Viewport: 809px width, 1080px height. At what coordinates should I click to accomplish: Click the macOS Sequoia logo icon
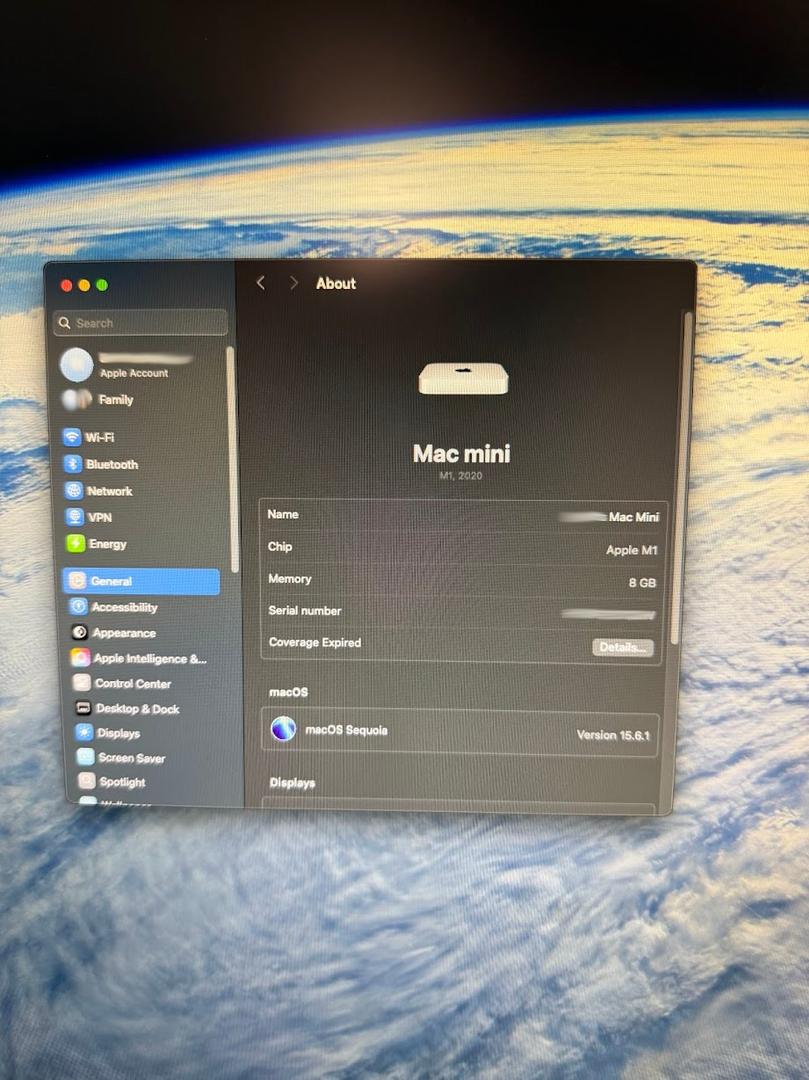click(x=284, y=730)
